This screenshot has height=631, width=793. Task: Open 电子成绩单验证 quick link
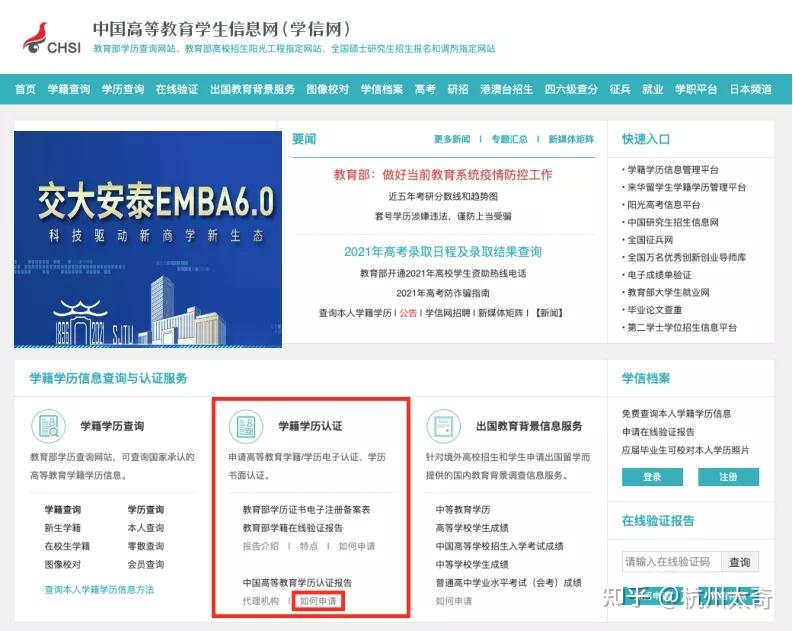(659, 275)
